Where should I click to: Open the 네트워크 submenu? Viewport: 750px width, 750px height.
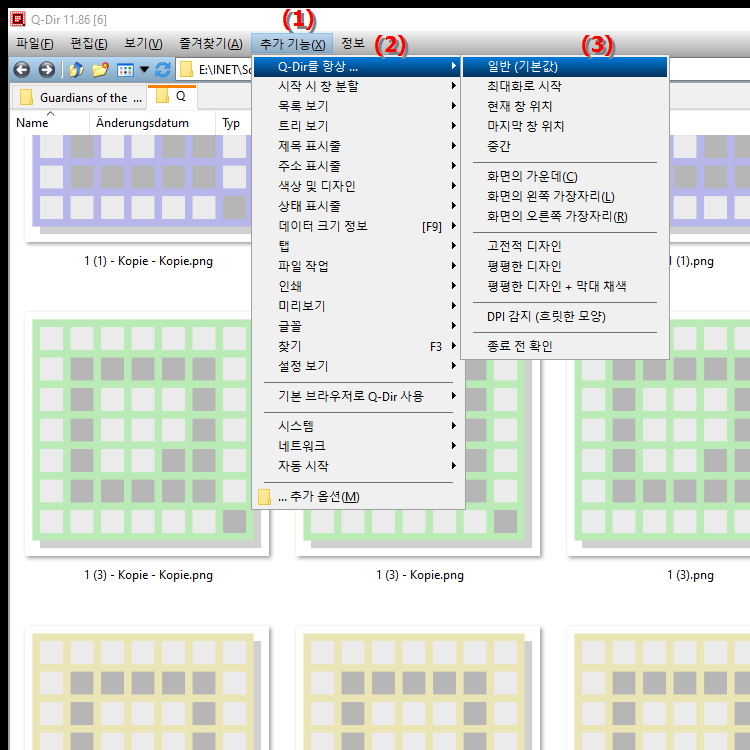click(x=357, y=446)
